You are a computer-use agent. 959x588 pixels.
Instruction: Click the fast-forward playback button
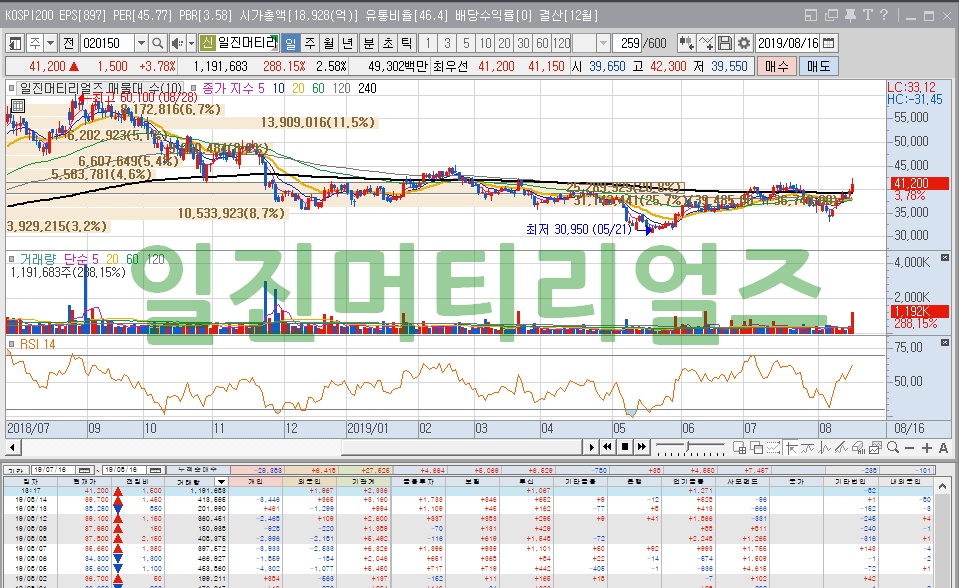tap(641, 447)
